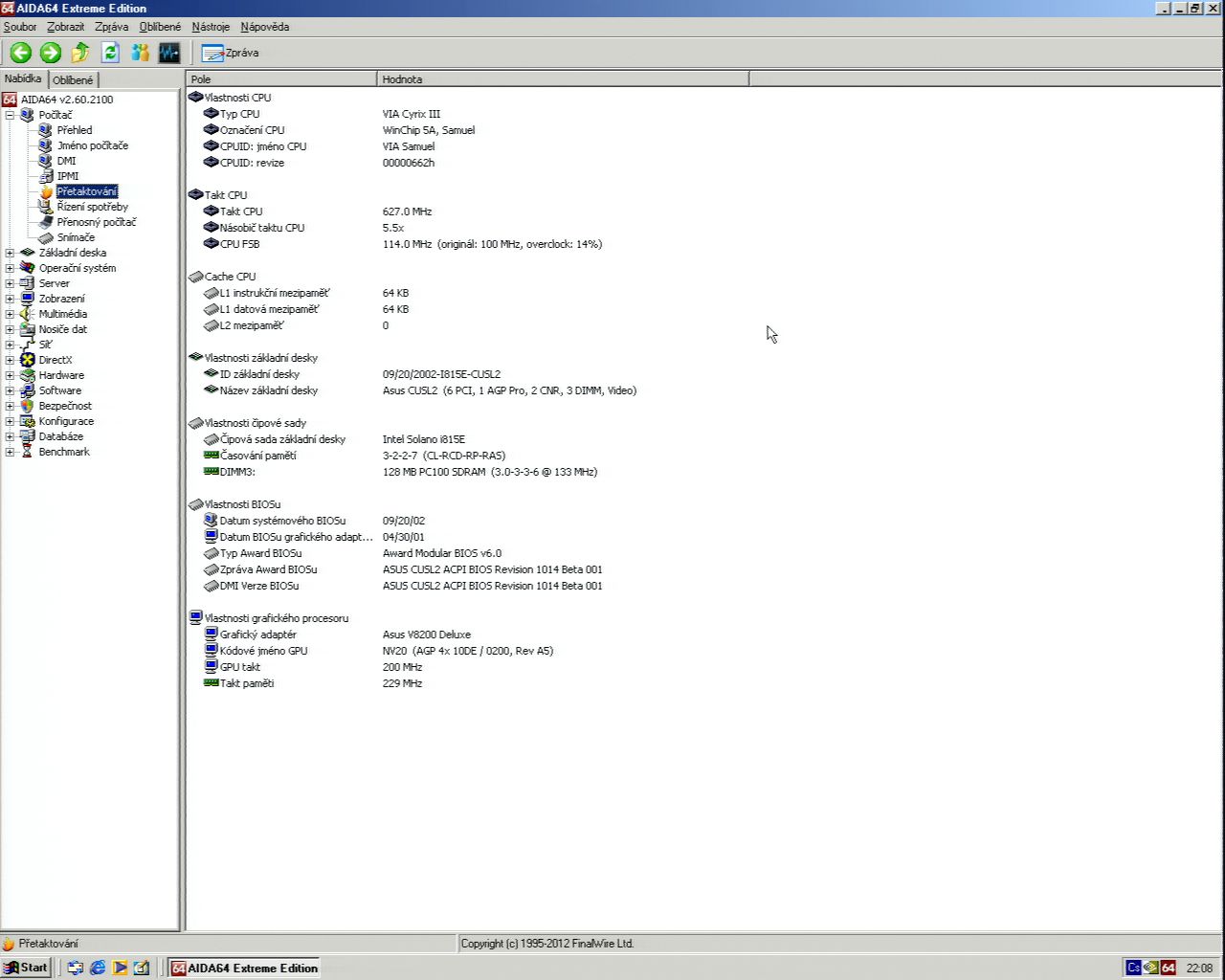Open the Soubor menu
This screenshot has width=1225, height=980.
[20, 27]
